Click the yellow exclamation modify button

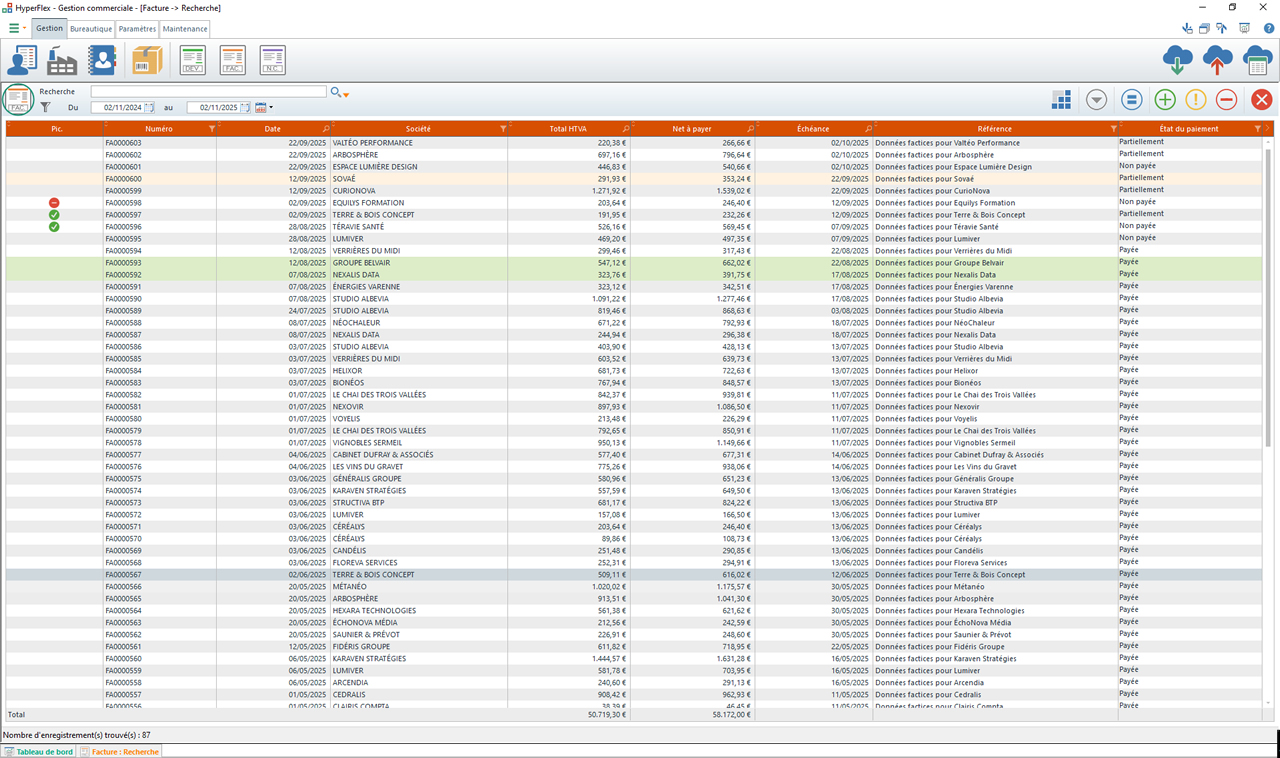(x=1195, y=99)
